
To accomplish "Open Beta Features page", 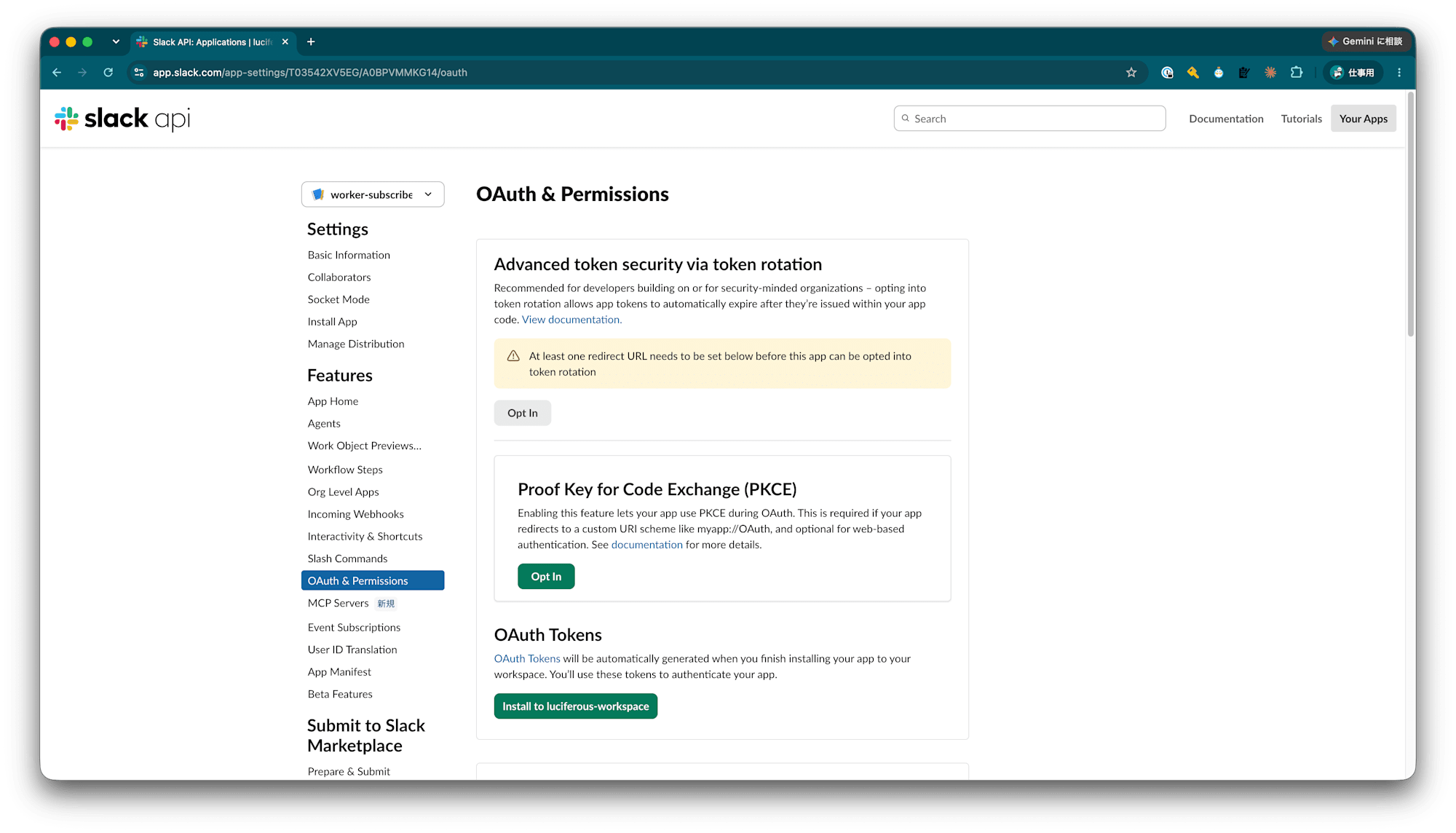I will click(340, 694).
